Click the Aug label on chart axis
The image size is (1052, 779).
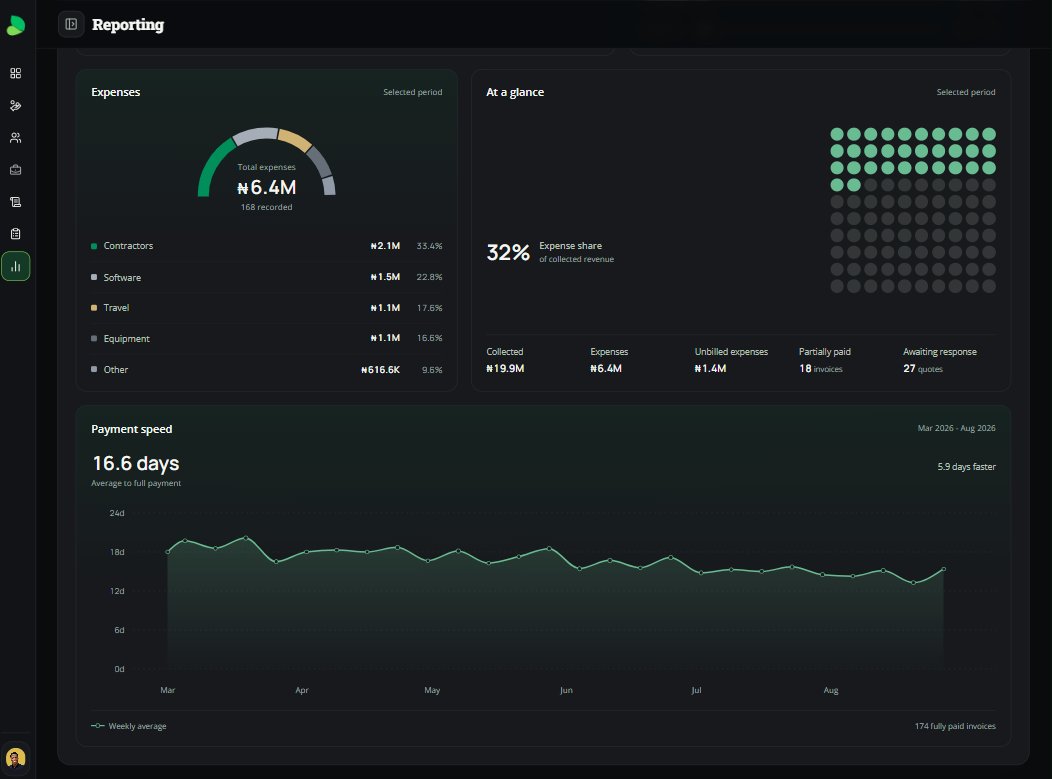[831, 690]
